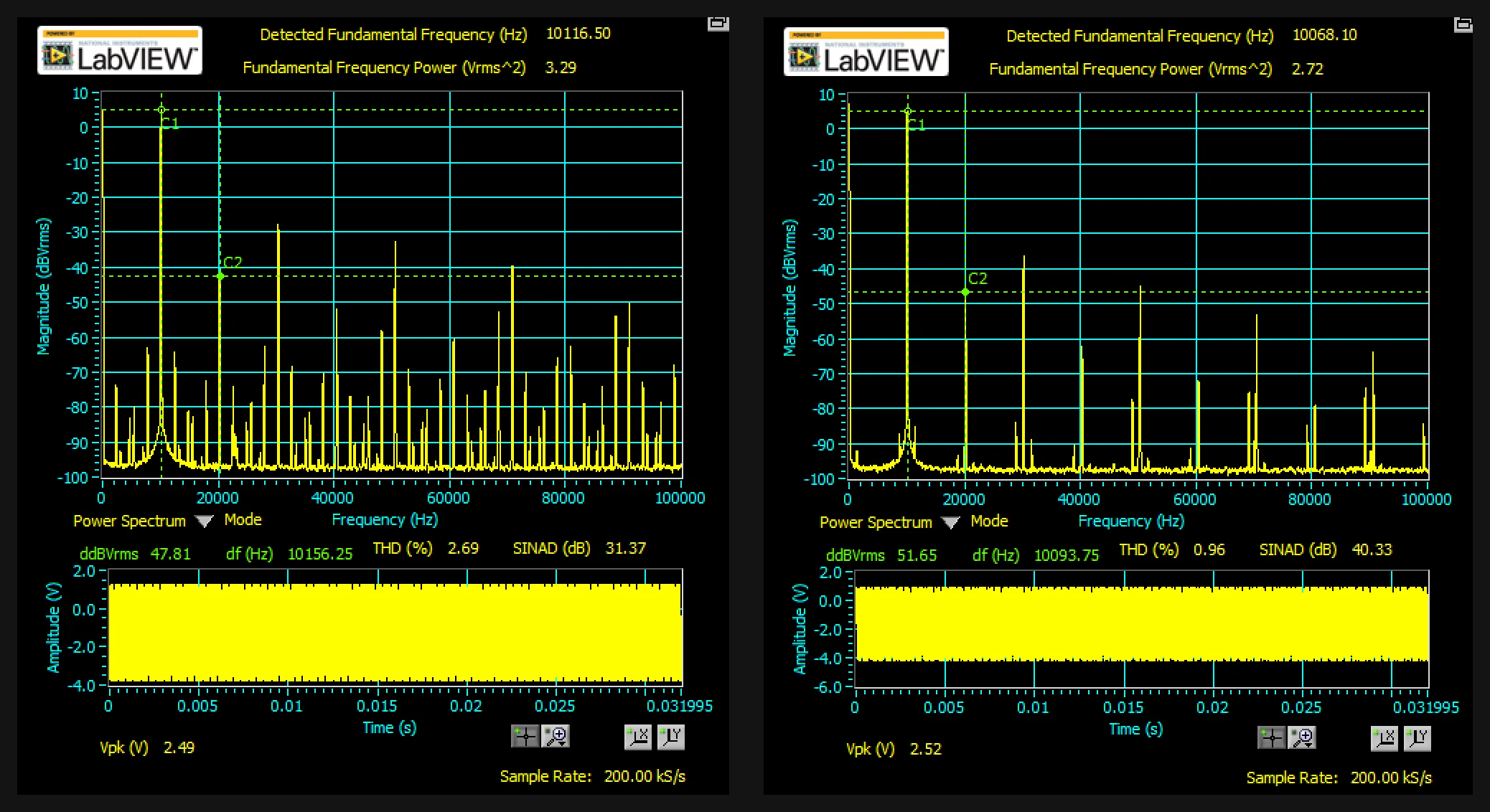
Task: Click left spectrum's Magnitude (dBVrms) axis label
Action: [x=44, y=286]
